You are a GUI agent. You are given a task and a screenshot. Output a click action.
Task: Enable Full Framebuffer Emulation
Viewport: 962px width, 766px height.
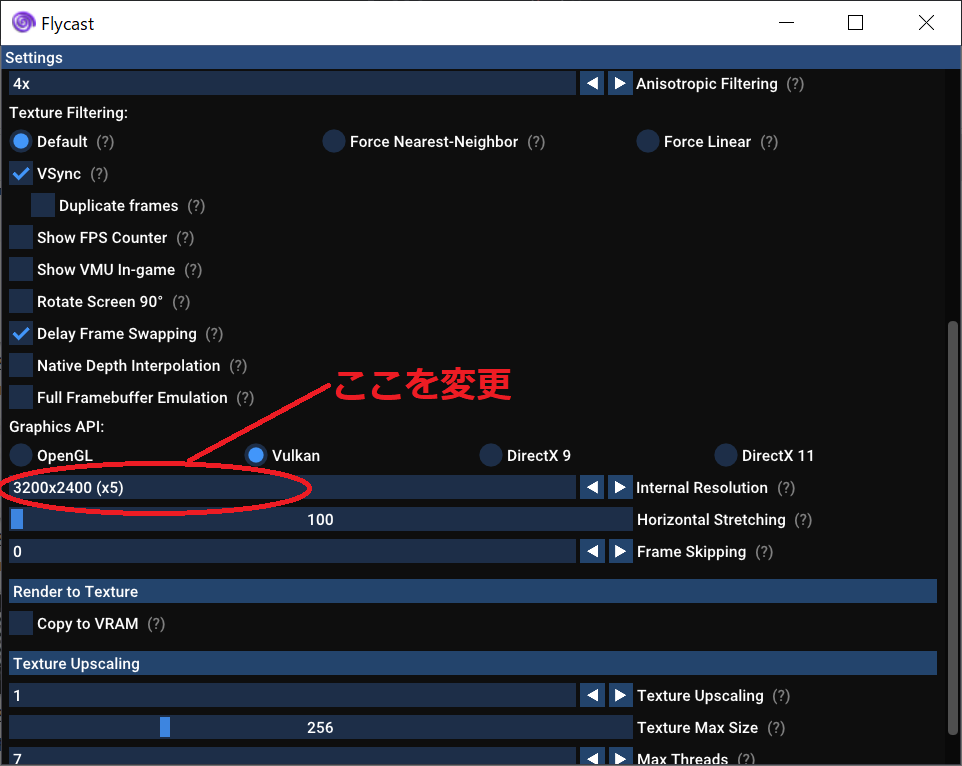pyautogui.click(x=21, y=397)
